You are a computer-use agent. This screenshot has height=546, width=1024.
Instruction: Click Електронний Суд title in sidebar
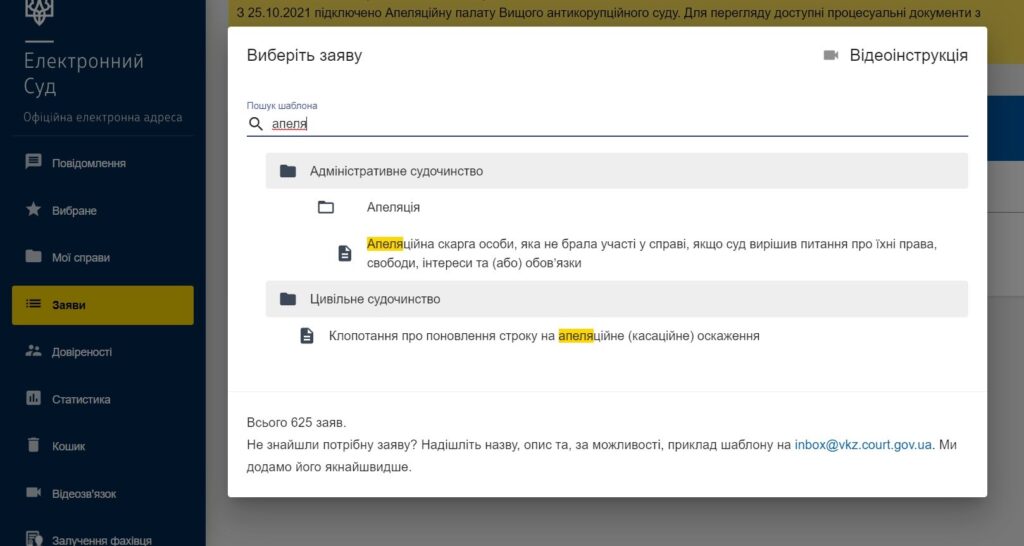84,73
